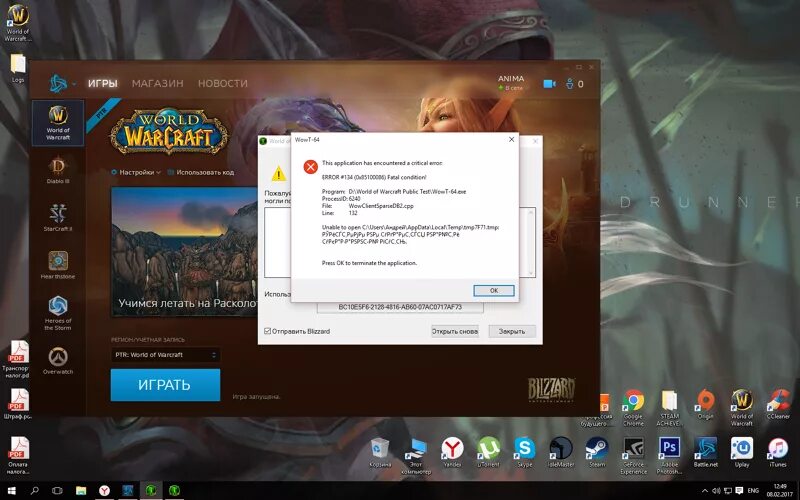Click the blue ИГРАТЬ button
This screenshot has width=800, height=500.
tap(165, 385)
